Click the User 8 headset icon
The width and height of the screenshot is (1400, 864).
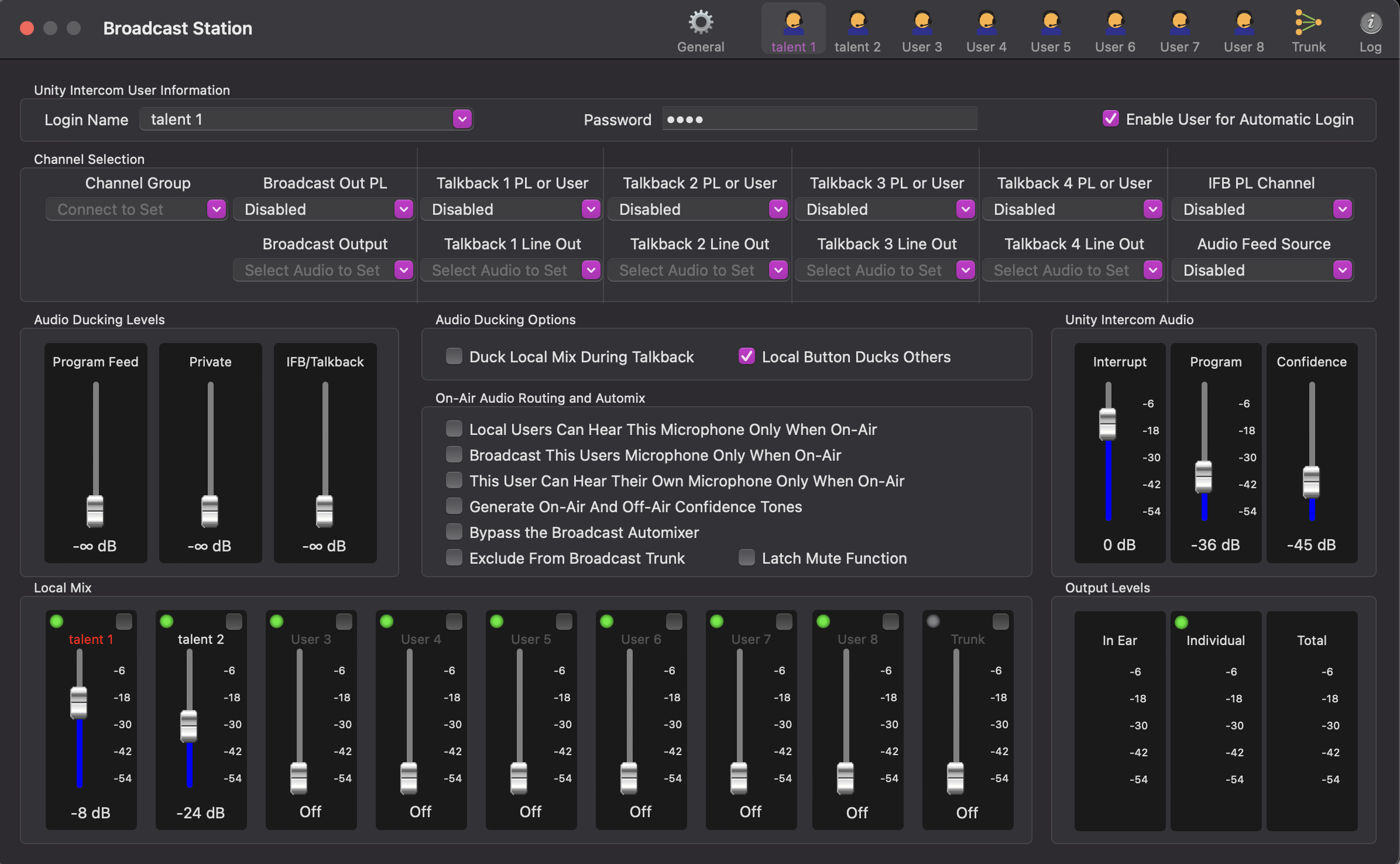[1244, 23]
